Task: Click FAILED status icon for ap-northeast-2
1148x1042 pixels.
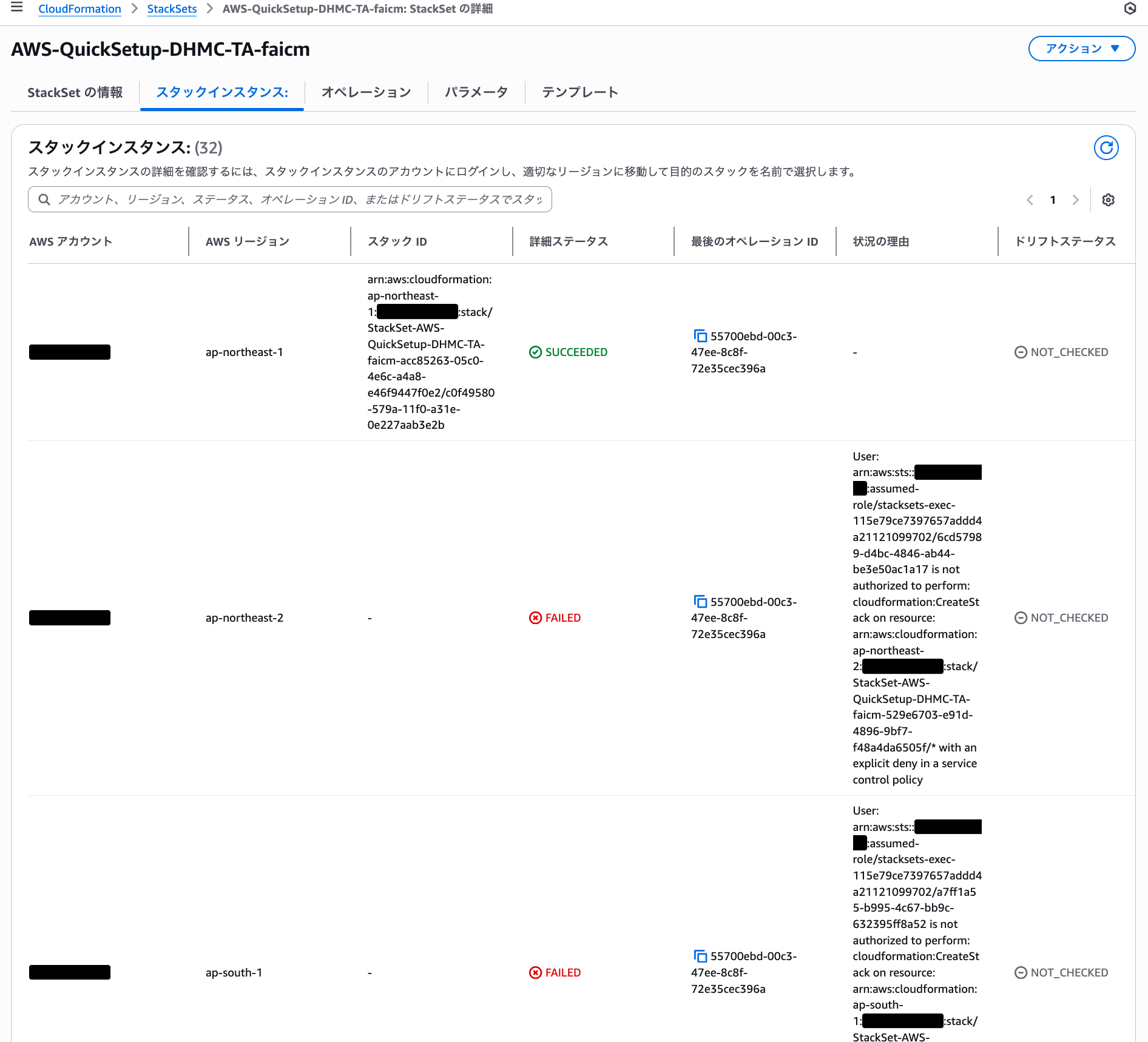Action: point(535,618)
